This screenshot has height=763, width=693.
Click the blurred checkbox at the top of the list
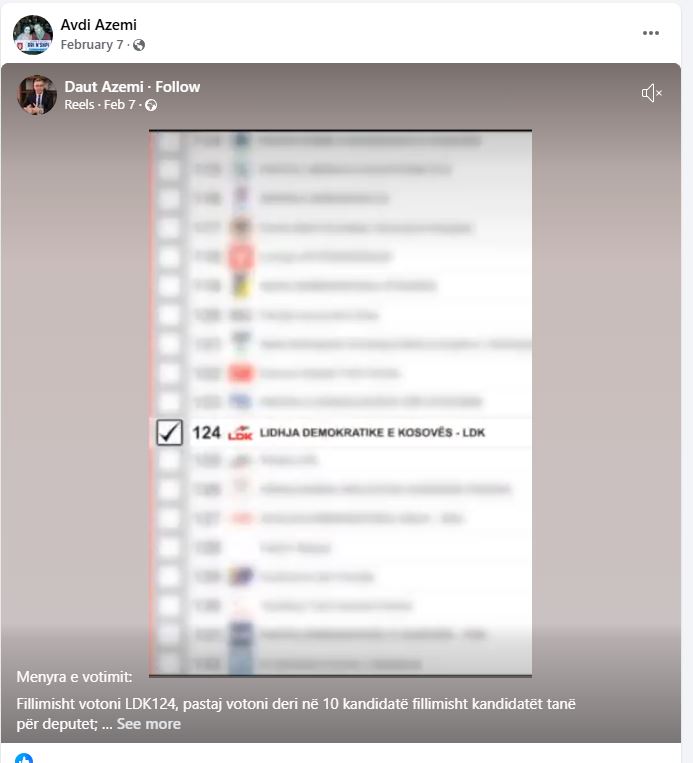pyautogui.click(x=169, y=142)
